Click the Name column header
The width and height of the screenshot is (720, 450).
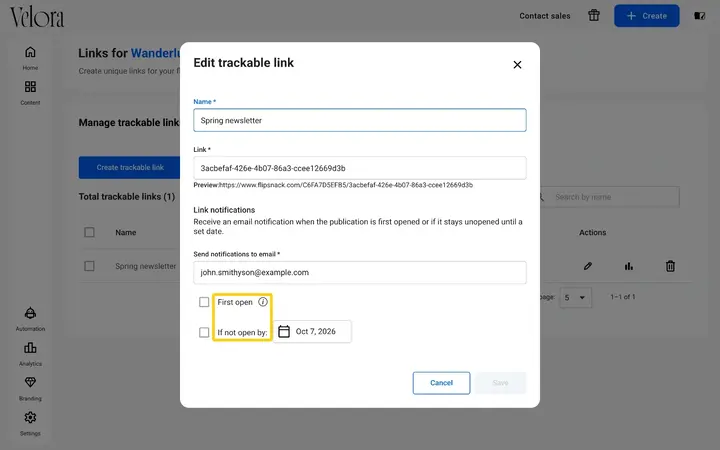pos(126,232)
